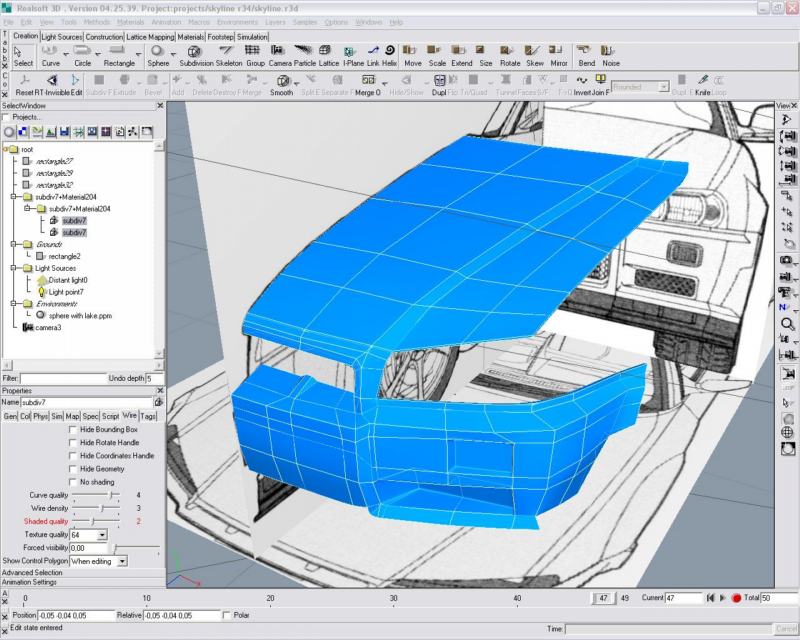Open Show Control Polygon dropdown
Screen dimensions: 800x640
coord(122,561)
